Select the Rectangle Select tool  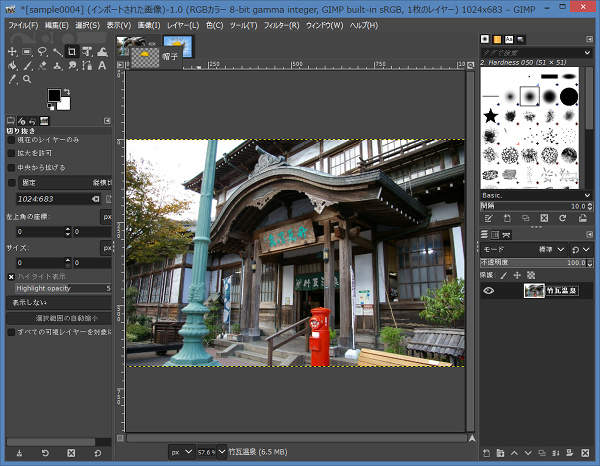point(27,51)
